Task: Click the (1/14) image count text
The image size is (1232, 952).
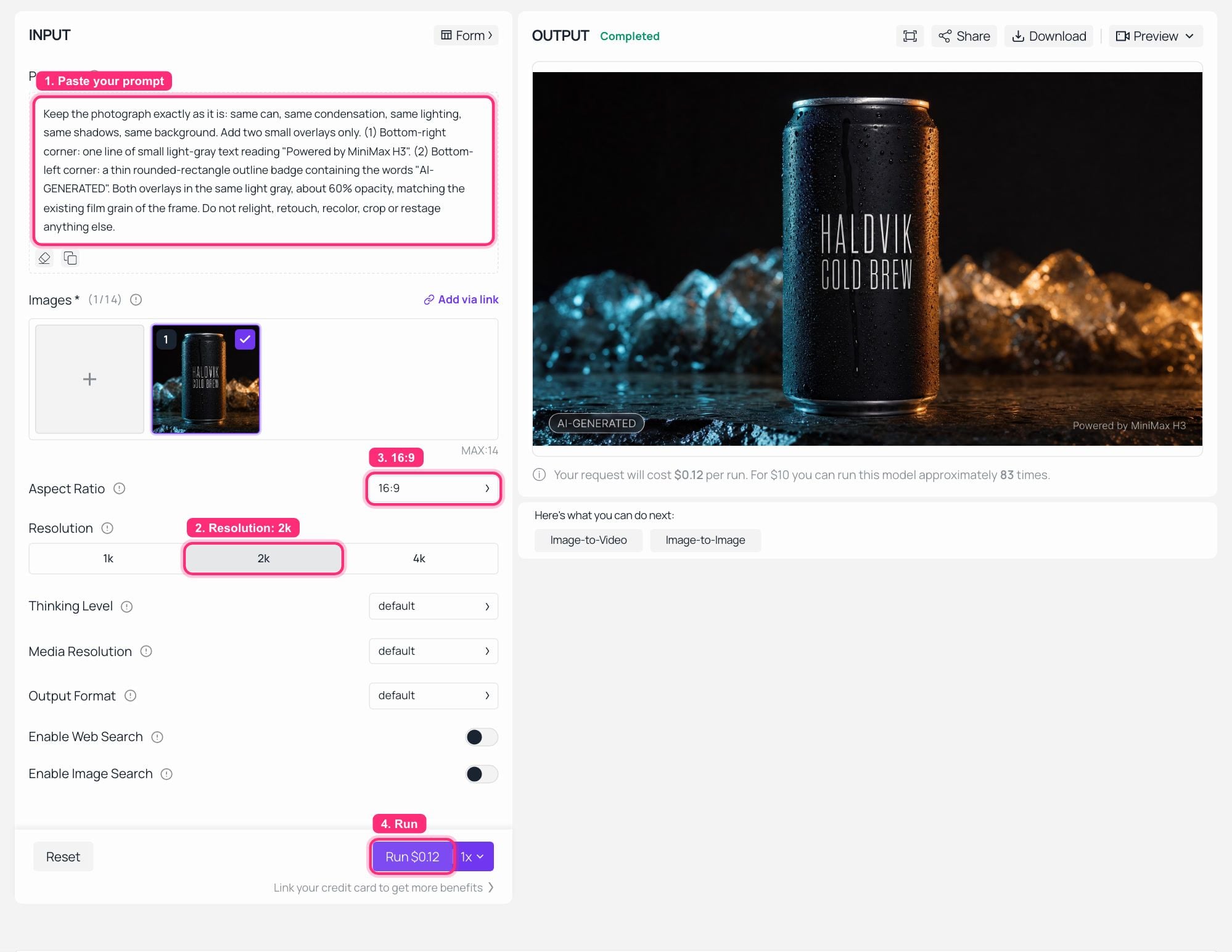Action: click(105, 300)
